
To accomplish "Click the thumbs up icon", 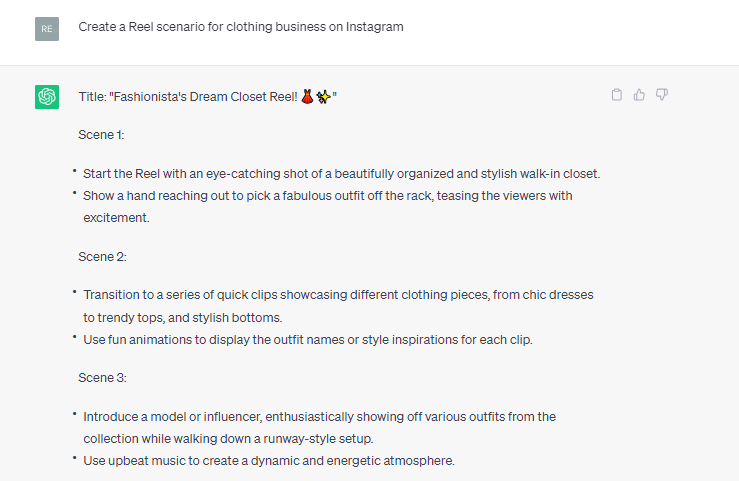I will [639, 95].
